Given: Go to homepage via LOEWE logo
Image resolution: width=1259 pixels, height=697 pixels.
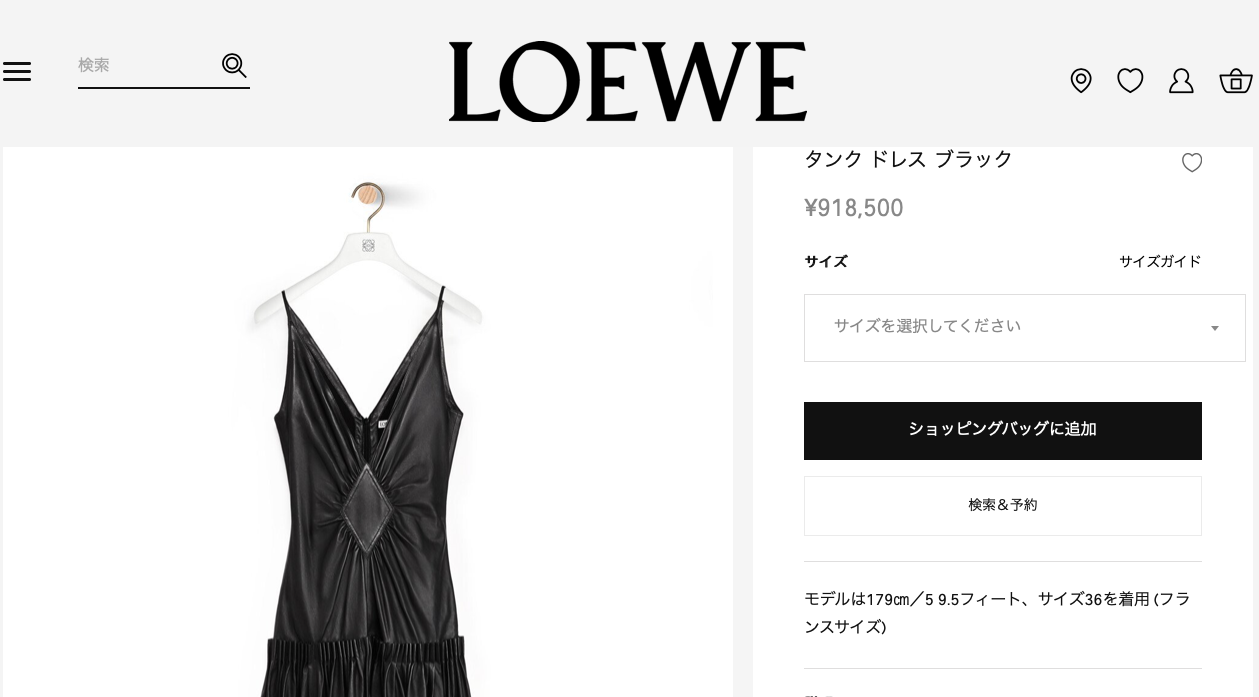Looking at the screenshot, I should [628, 82].
